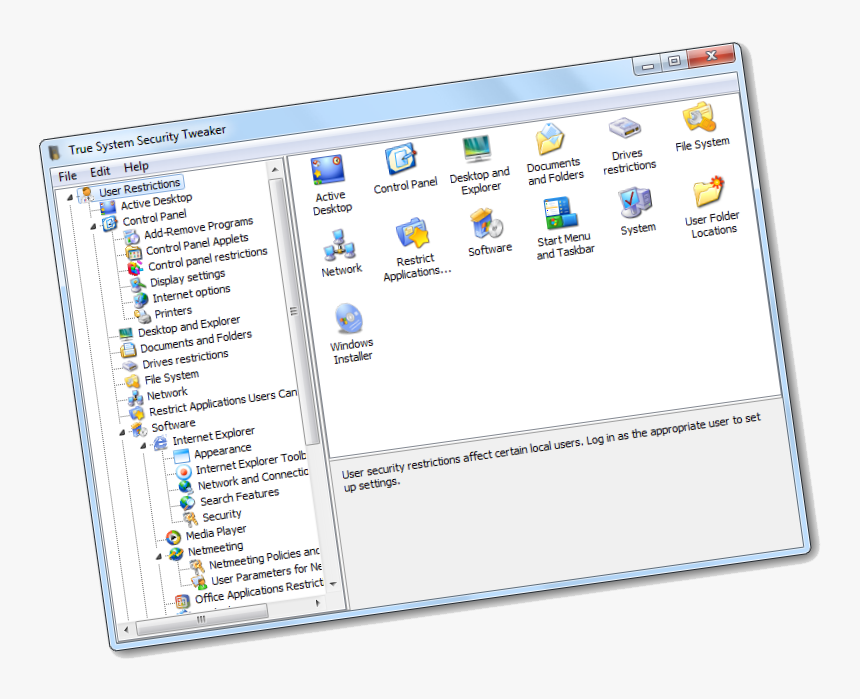
Task: Collapse the Netmeeting tree branch
Action: point(158,556)
